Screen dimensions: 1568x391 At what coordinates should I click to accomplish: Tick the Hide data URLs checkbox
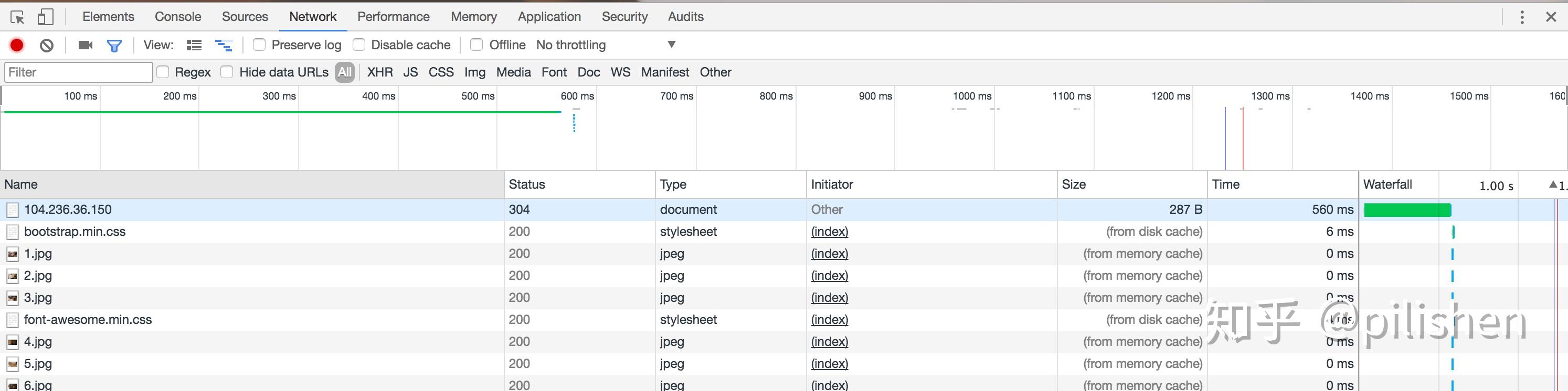(227, 72)
